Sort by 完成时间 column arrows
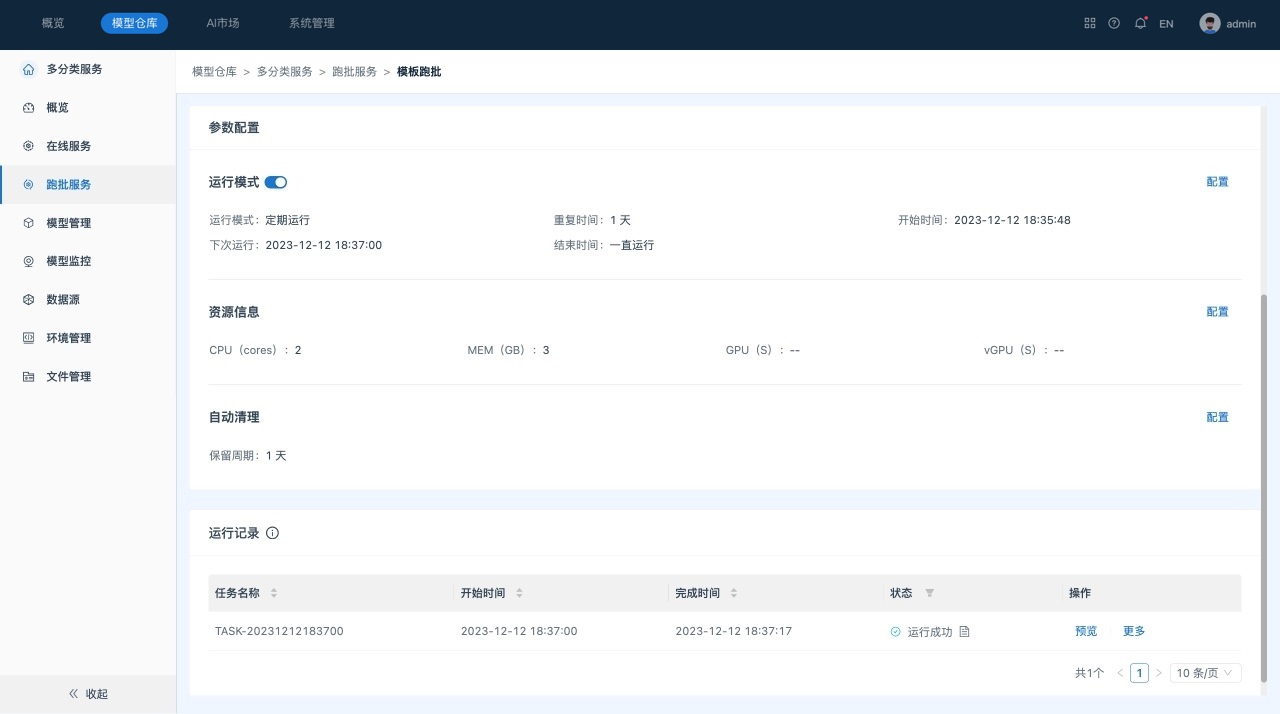Viewport: 1280px width, 714px height. coord(734,593)
